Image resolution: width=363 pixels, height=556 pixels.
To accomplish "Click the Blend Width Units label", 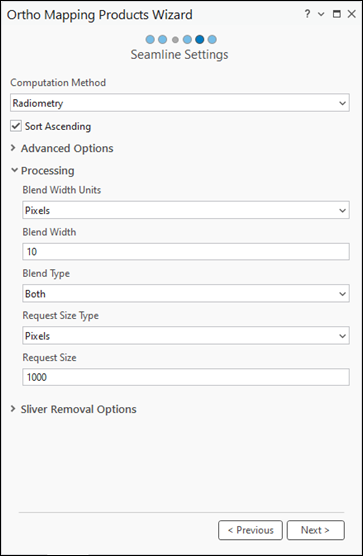I will (62, 190).
